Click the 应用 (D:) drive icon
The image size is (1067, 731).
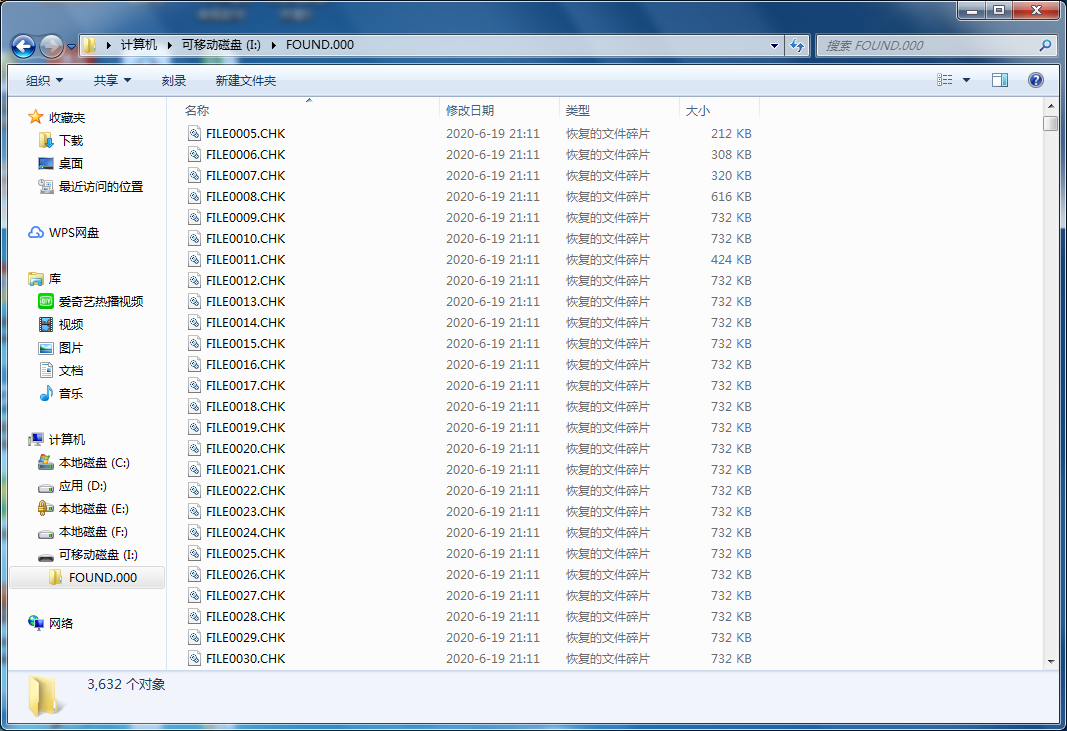coord(46,487)
